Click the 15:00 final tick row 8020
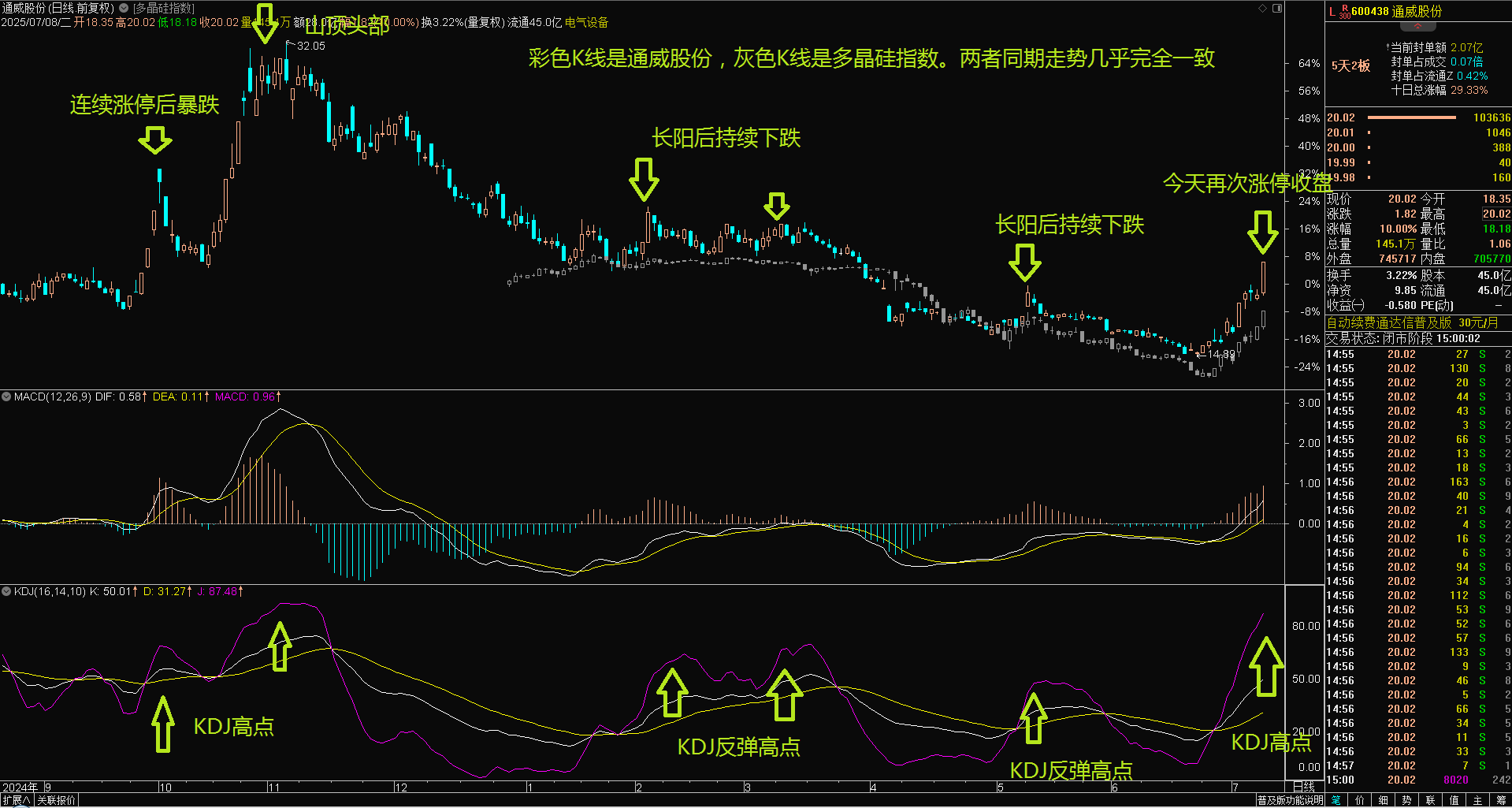1512x808 pixels. [1418, 780]
